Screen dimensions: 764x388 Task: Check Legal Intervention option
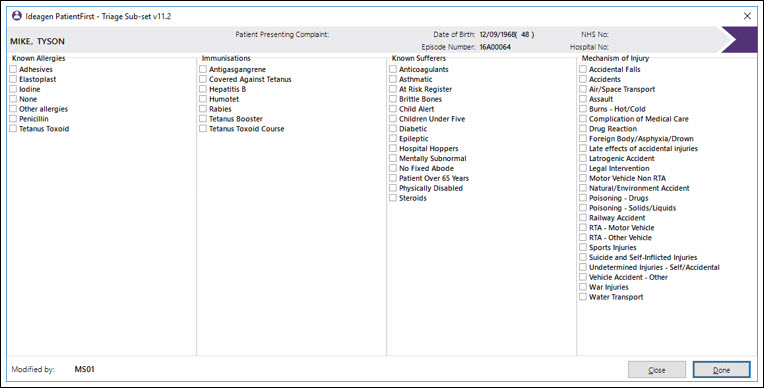point(583,168)
